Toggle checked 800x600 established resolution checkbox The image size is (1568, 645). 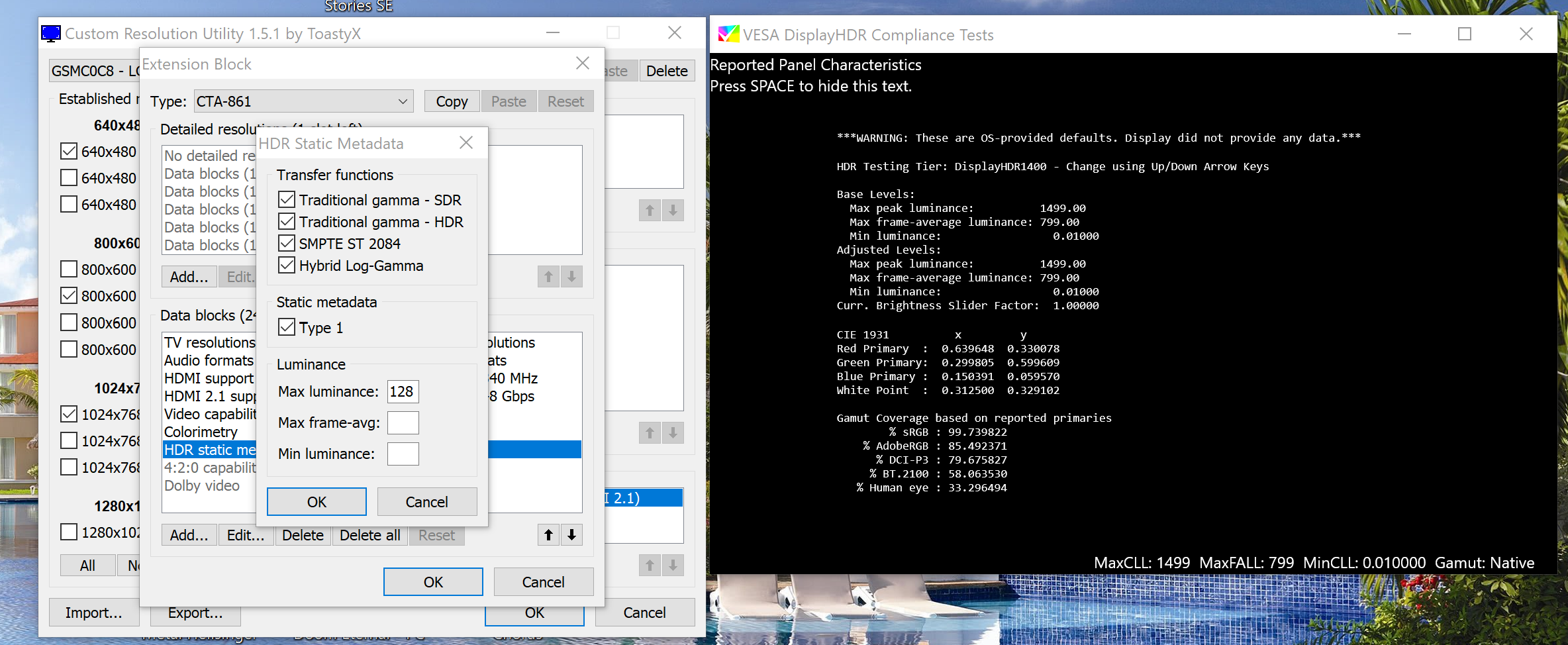tap(69, 295)
